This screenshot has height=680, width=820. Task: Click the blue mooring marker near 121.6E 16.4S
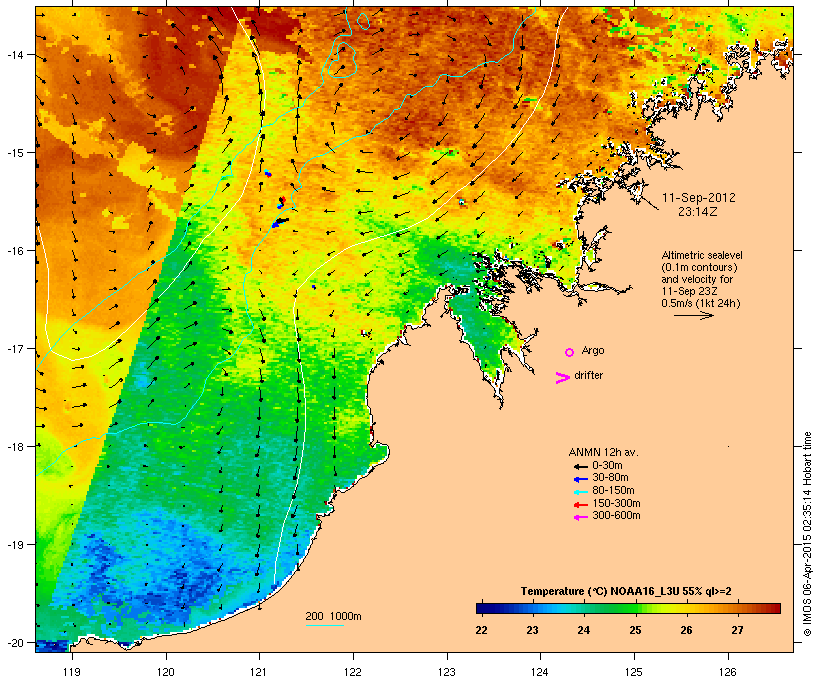click(x=314, y=287)
